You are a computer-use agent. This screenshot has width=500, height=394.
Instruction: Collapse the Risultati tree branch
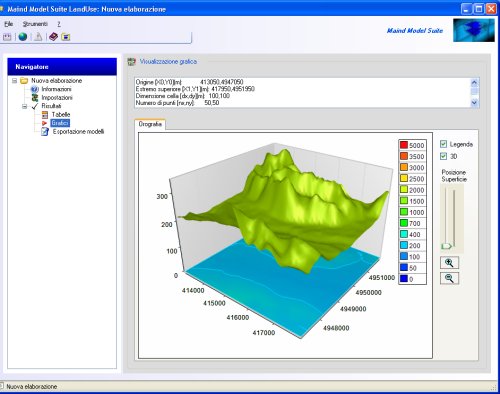click(x=25, y=107)
